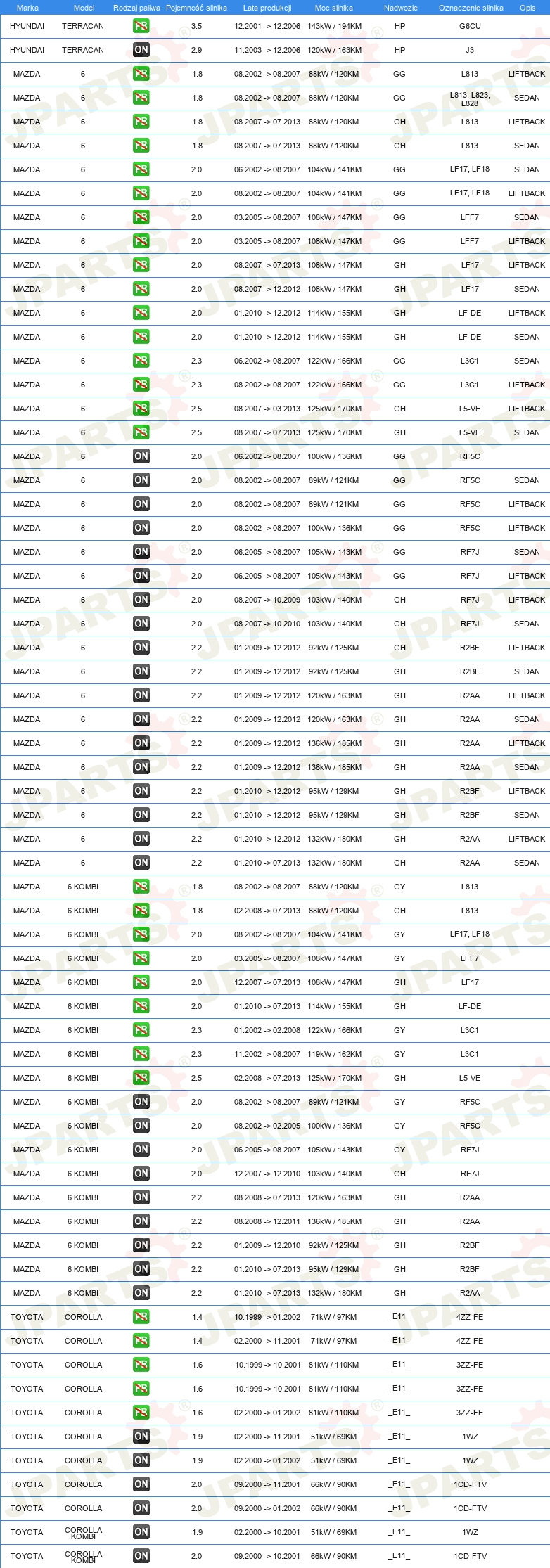The width and height of the screenshot is (550, 1568).
Task: Select petrol icon in the L813, L823, L828 row
Action: [141, 98]
